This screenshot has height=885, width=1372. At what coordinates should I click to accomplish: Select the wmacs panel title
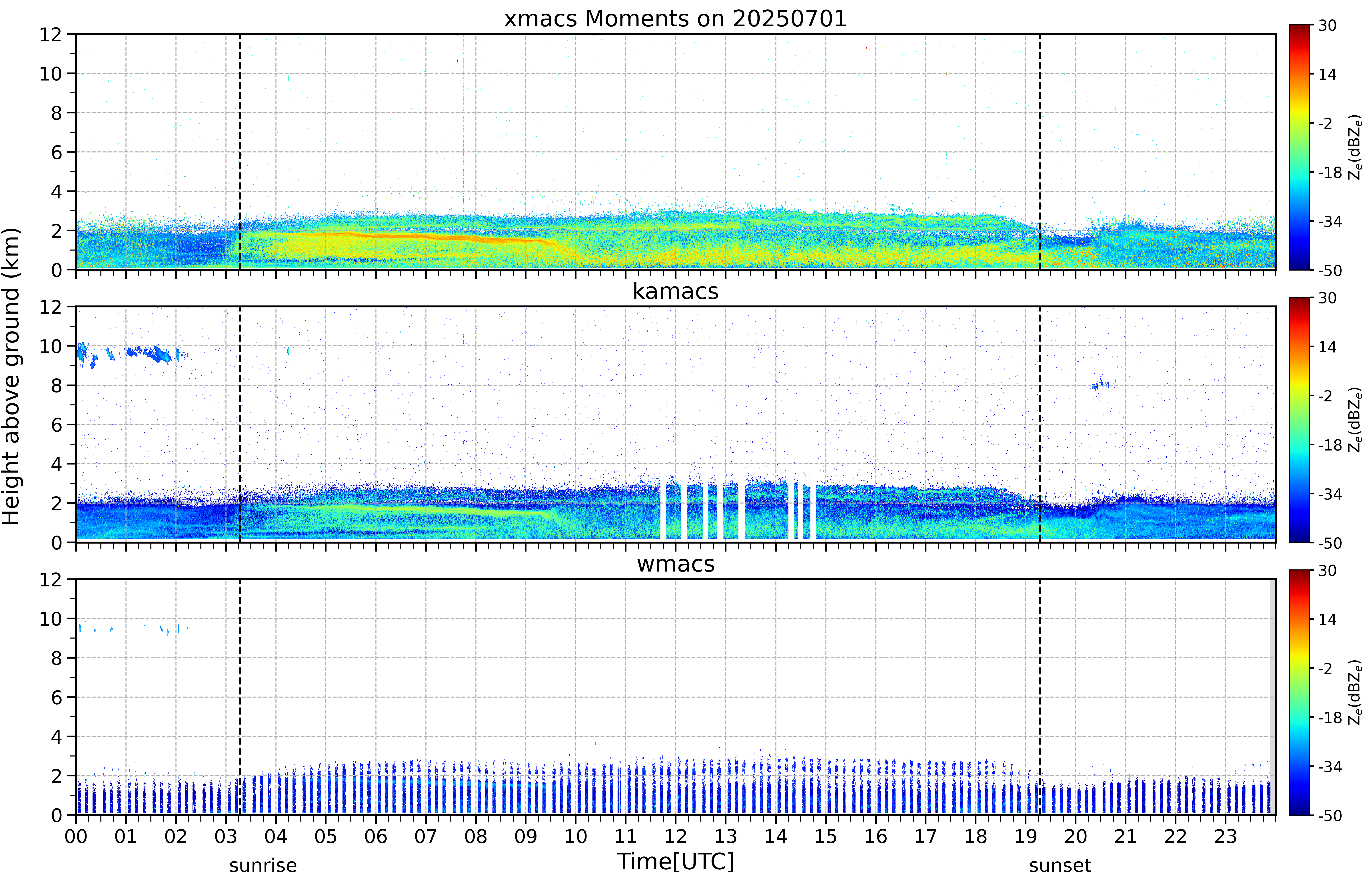tap(675, 564)
